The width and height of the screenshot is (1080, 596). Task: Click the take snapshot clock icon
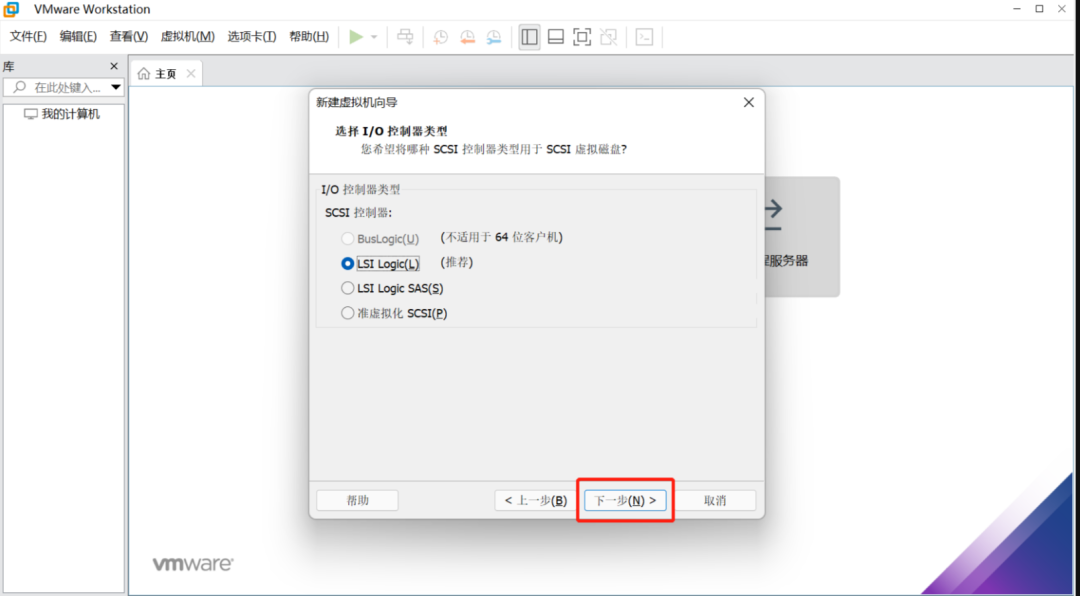(x=440, y=37)
